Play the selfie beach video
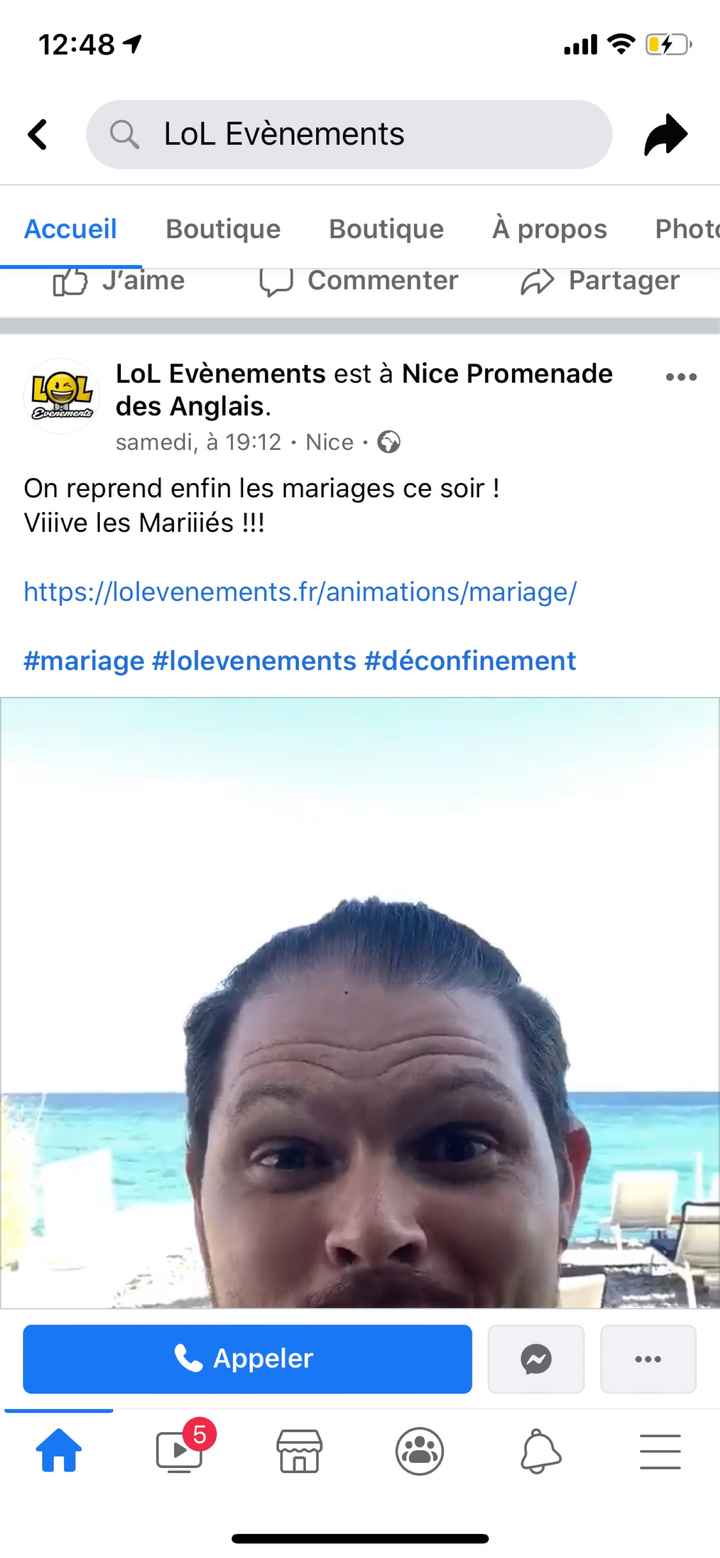The height and width of the screenshot is (1558, 720). point(360,1002)
